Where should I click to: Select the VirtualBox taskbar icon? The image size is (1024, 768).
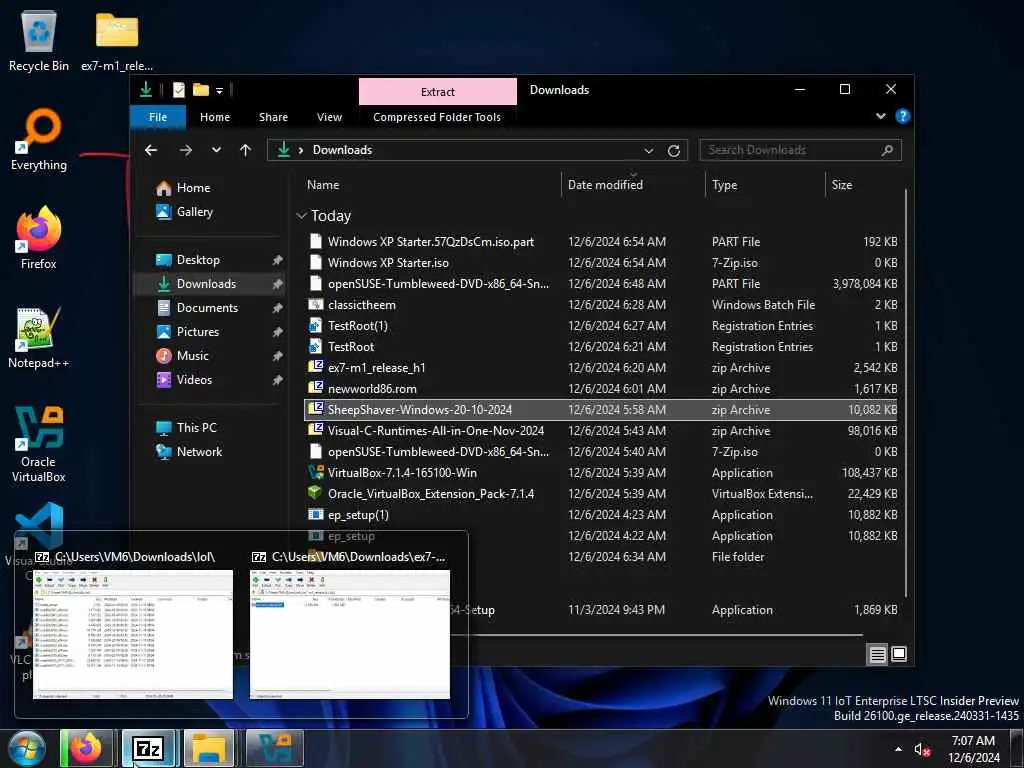[274, 748]
